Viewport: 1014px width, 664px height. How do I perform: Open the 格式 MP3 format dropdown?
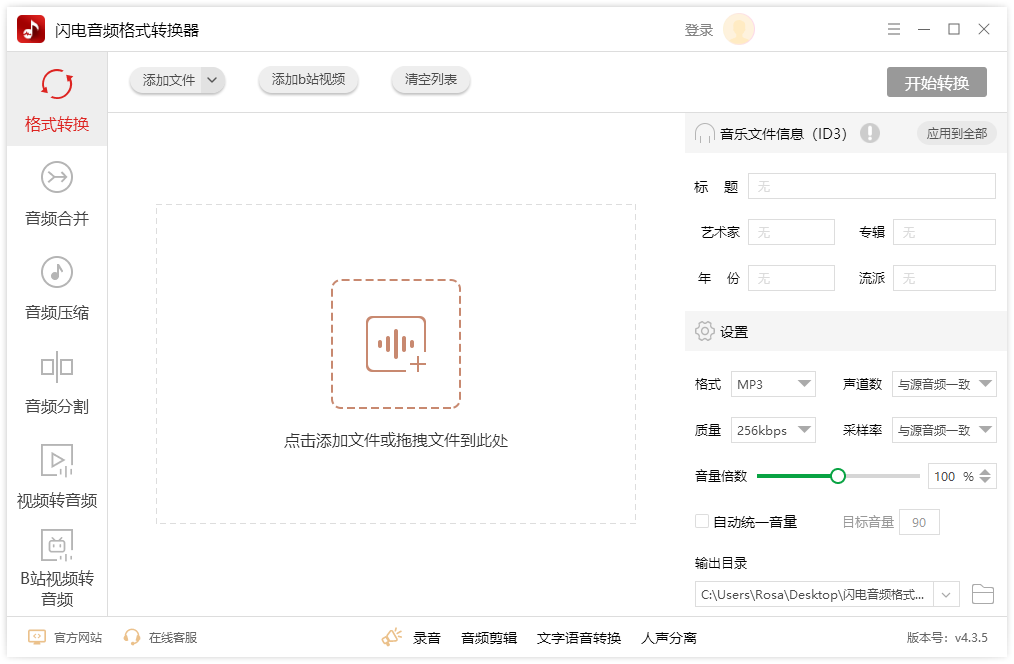(773, 383)
